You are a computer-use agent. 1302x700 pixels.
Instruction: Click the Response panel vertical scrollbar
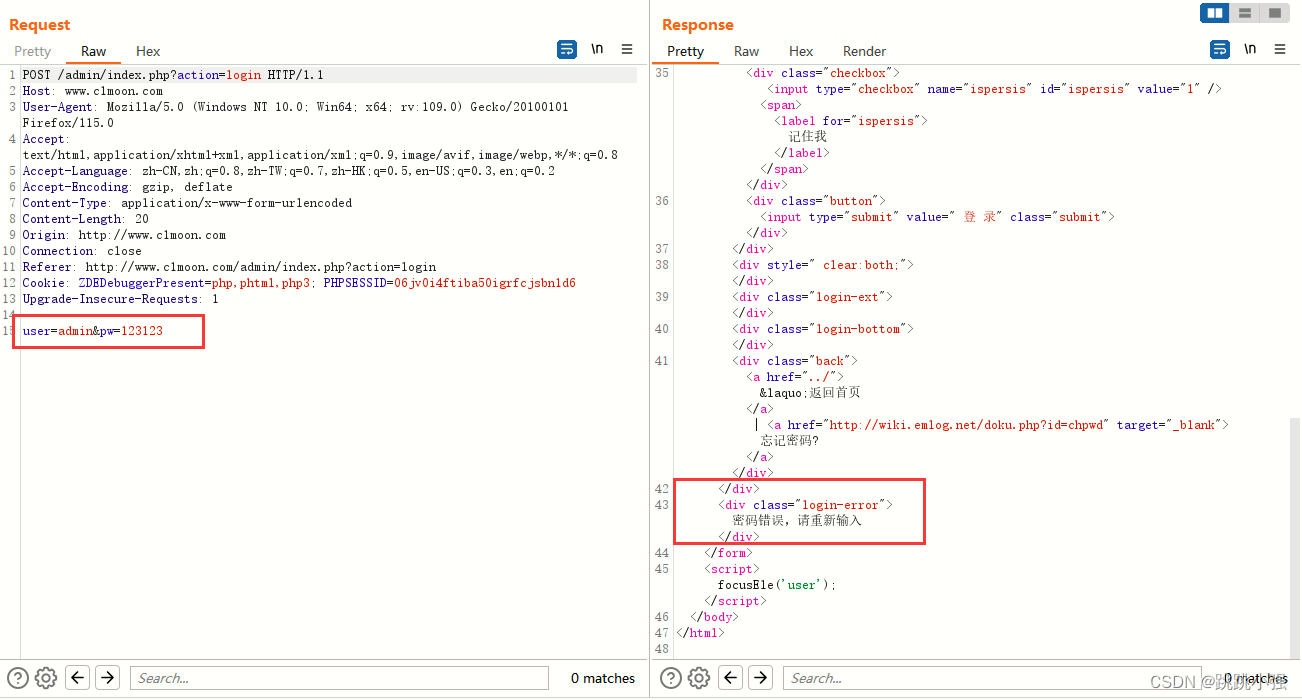pyautogui.click(x=1295, y=538)
